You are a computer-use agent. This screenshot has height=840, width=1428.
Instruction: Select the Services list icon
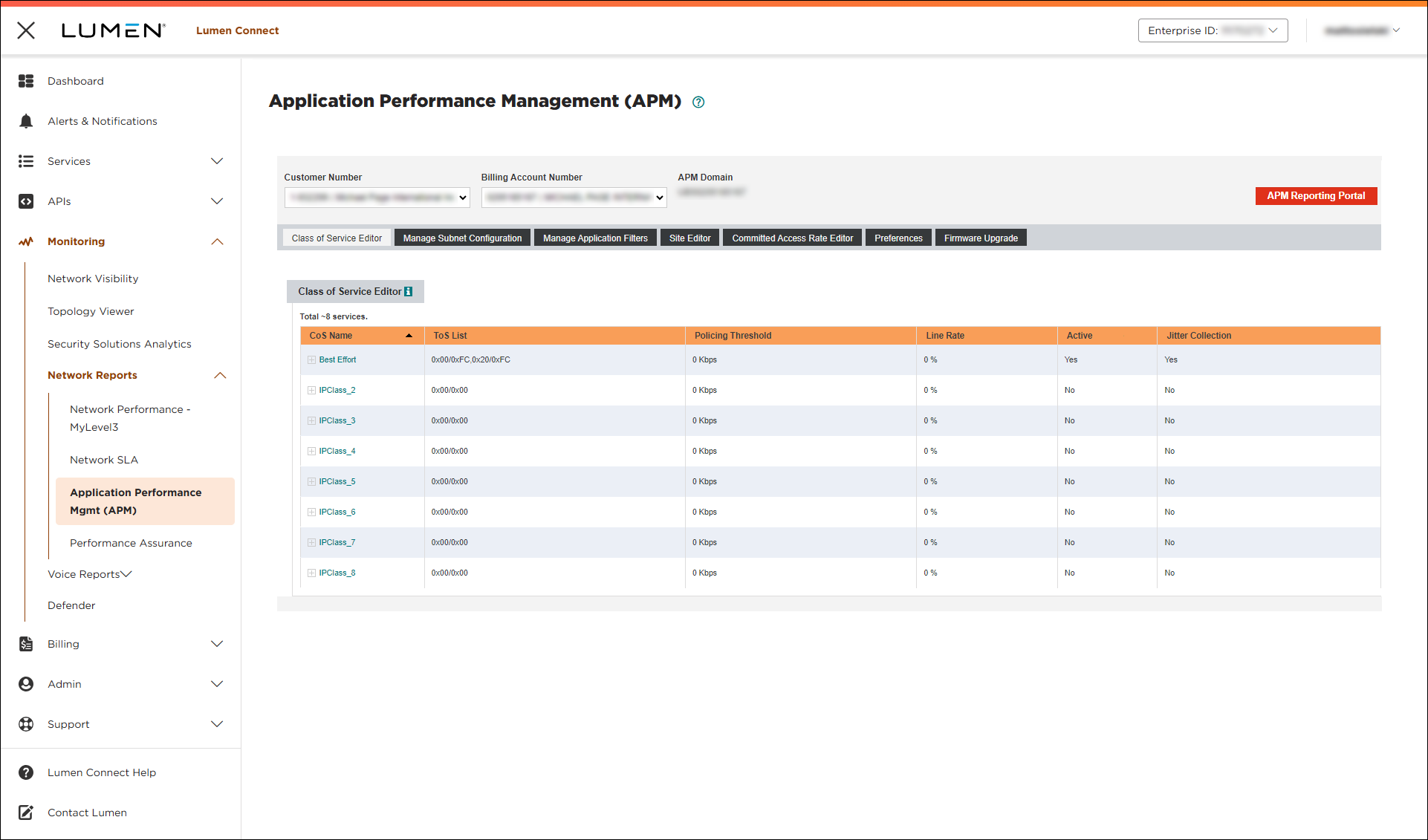pyautogui.click(x=26, y=161)
